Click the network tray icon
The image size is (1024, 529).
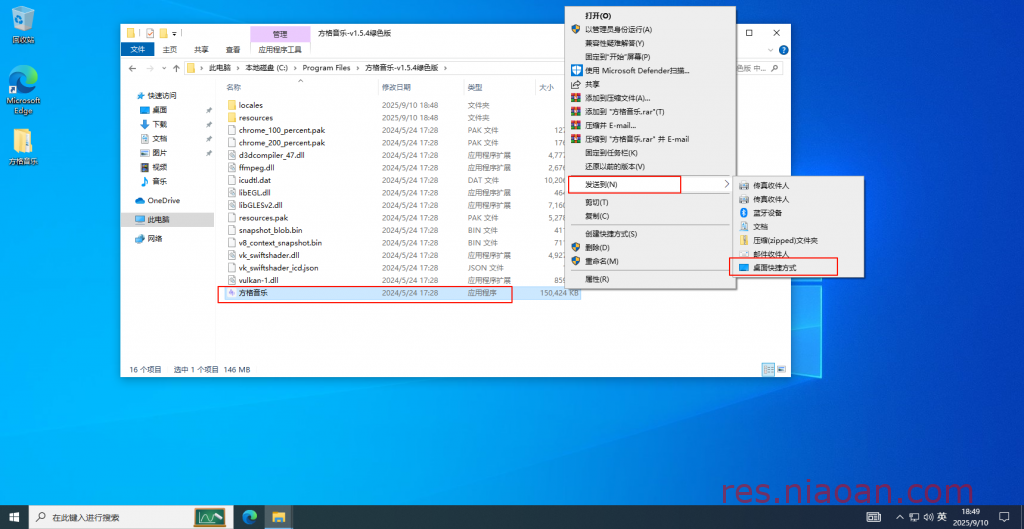[x=915, y=517]
